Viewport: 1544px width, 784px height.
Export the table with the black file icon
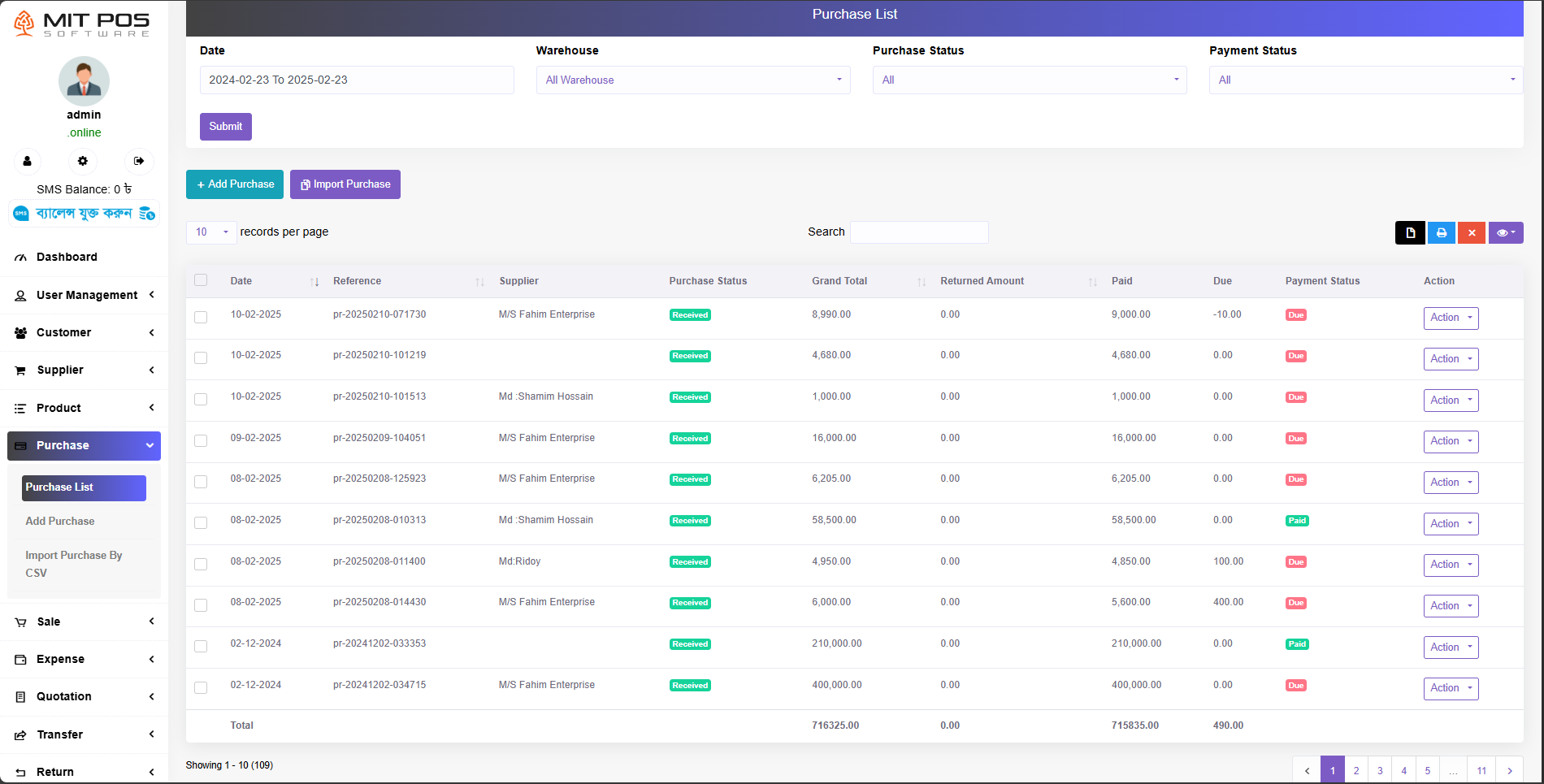point(1410,232)
